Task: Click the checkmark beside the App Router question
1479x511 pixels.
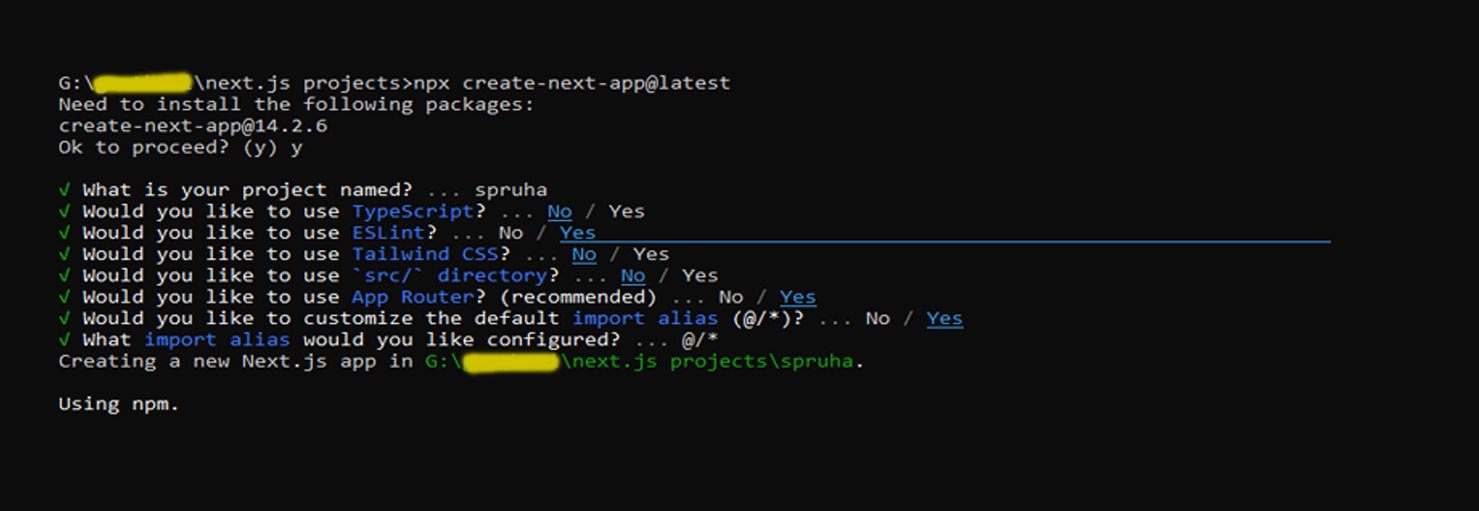Action: click(65, 297)
